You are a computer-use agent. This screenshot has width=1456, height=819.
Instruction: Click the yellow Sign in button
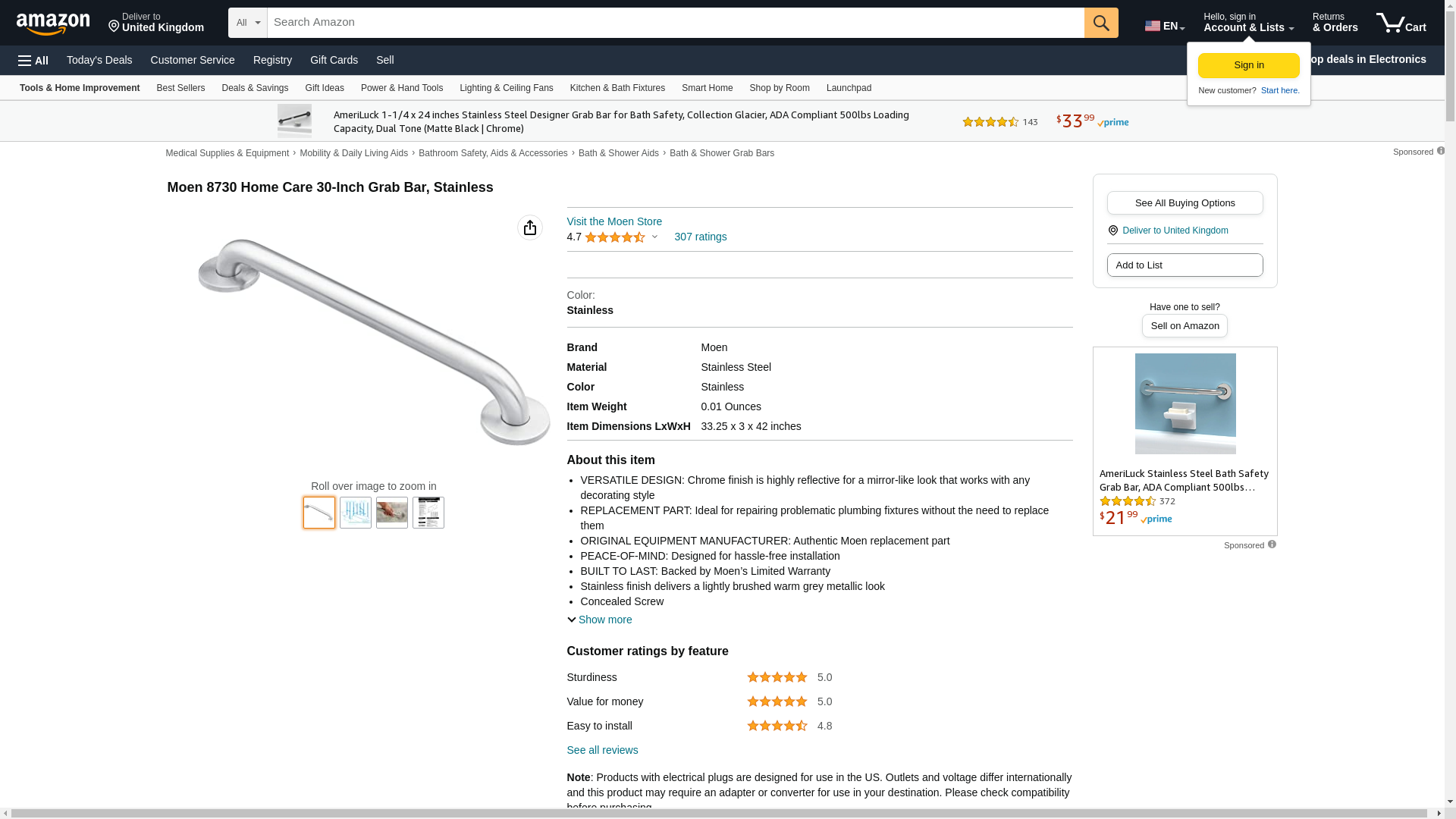tap(1248, 65)
